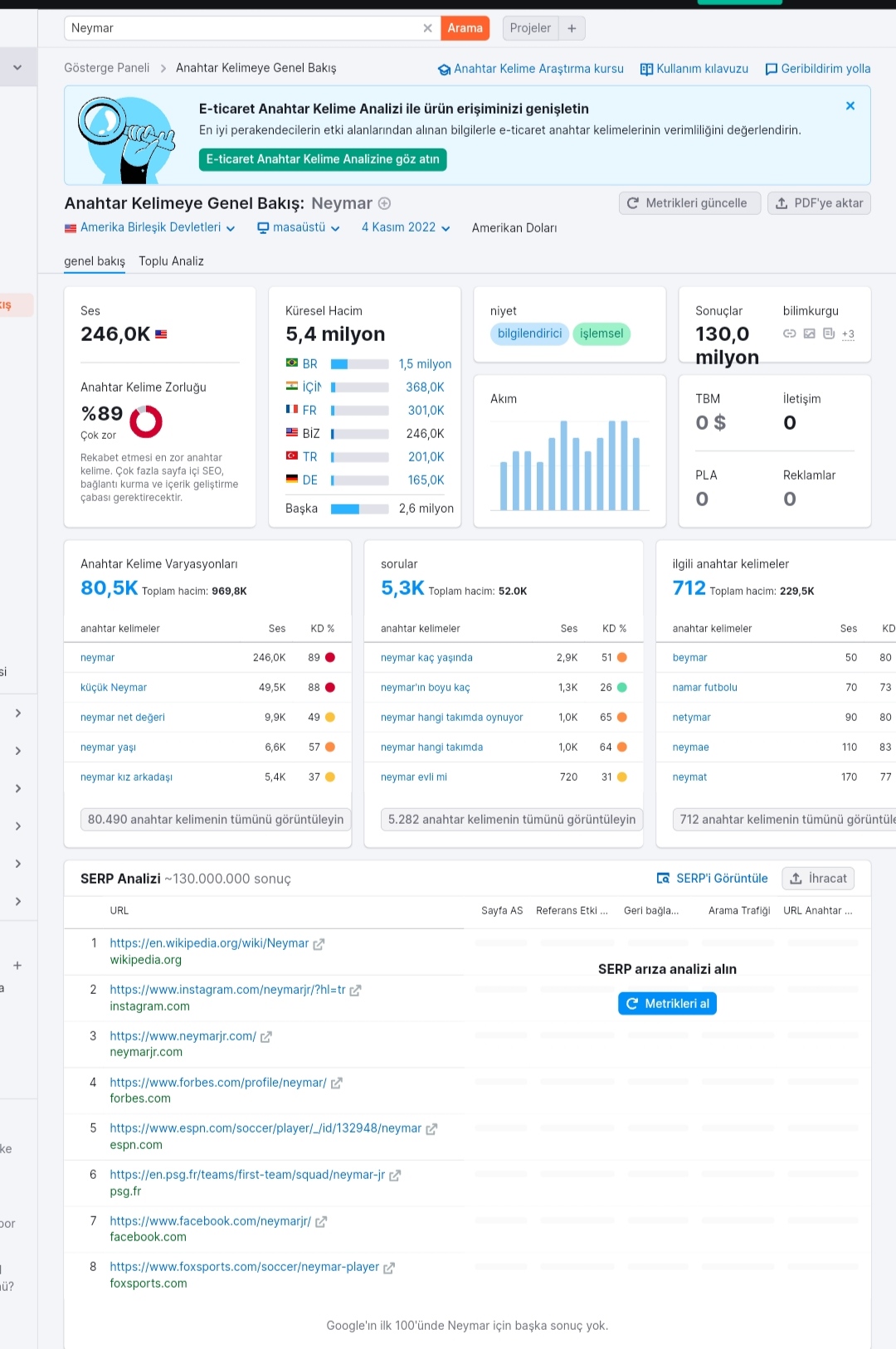
Task: Click the Anahtar Kelime Zorluğu donut chart
Action: tap(146, 421)
